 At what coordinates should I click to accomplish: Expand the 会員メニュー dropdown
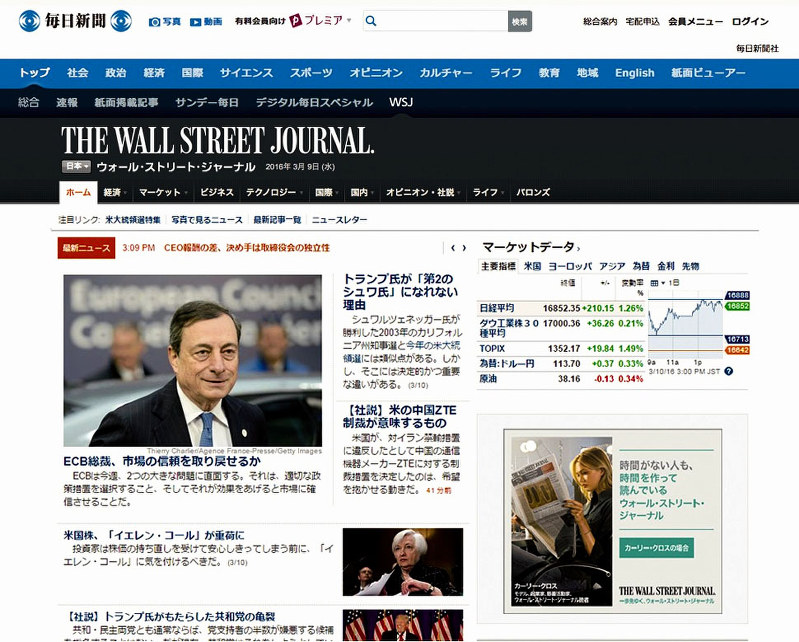coord(695,21)
